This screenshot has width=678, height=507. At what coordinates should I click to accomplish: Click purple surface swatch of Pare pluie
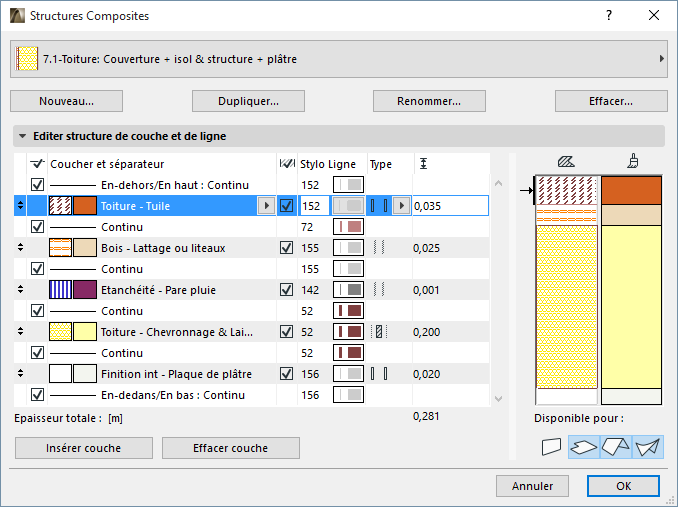click(x=85, y=290)
